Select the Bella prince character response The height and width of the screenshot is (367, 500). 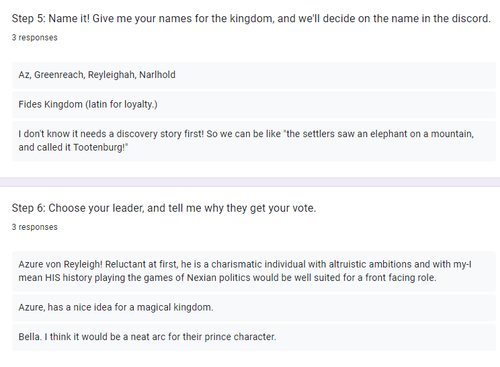(254, 337)
